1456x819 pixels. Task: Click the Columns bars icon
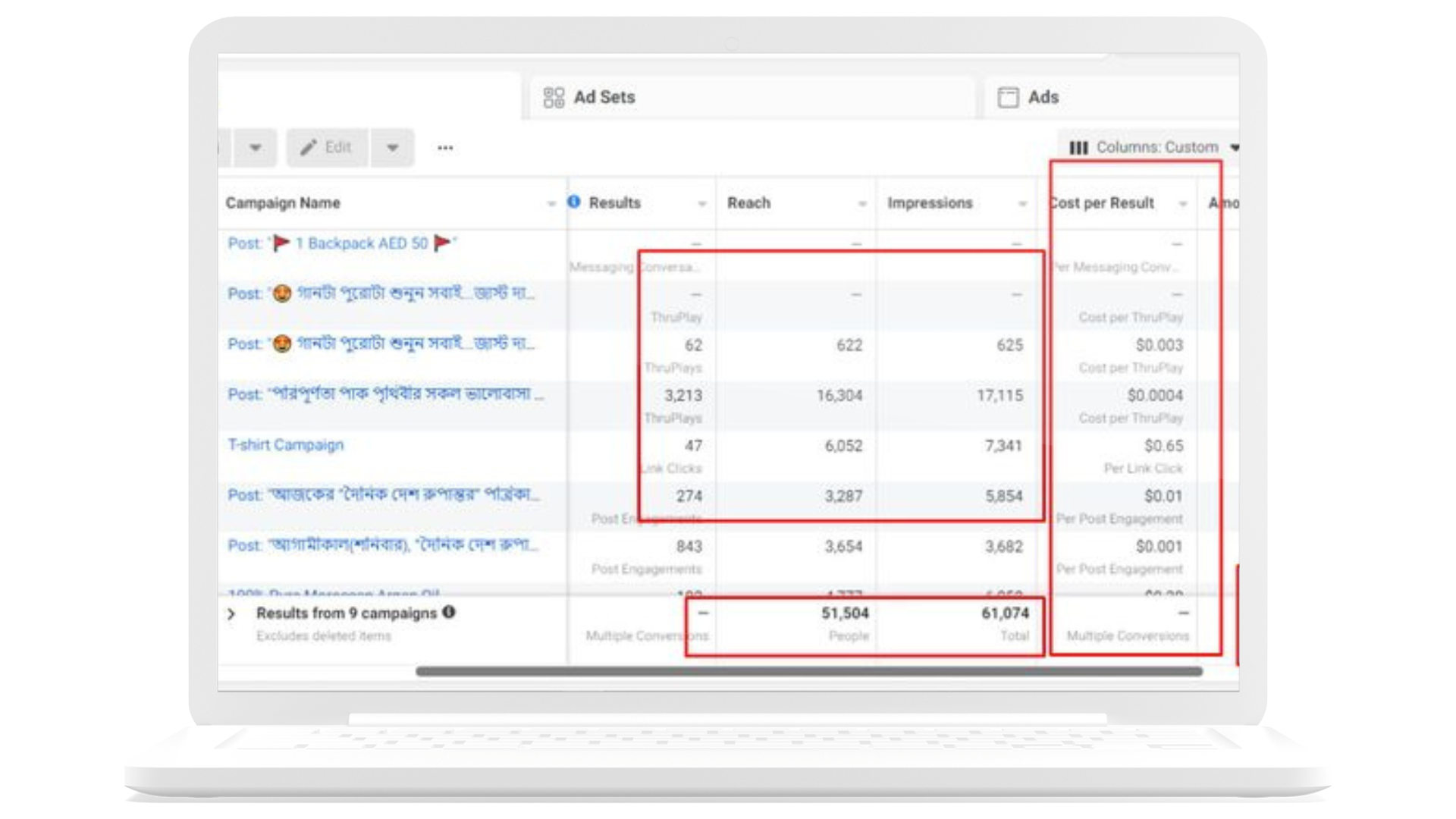point(1078,147)
